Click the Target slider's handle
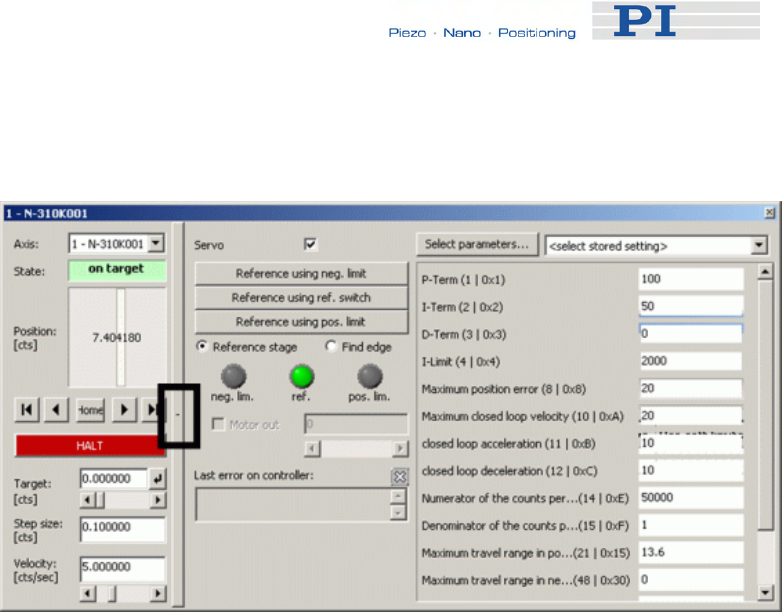 tap(100, 499)
